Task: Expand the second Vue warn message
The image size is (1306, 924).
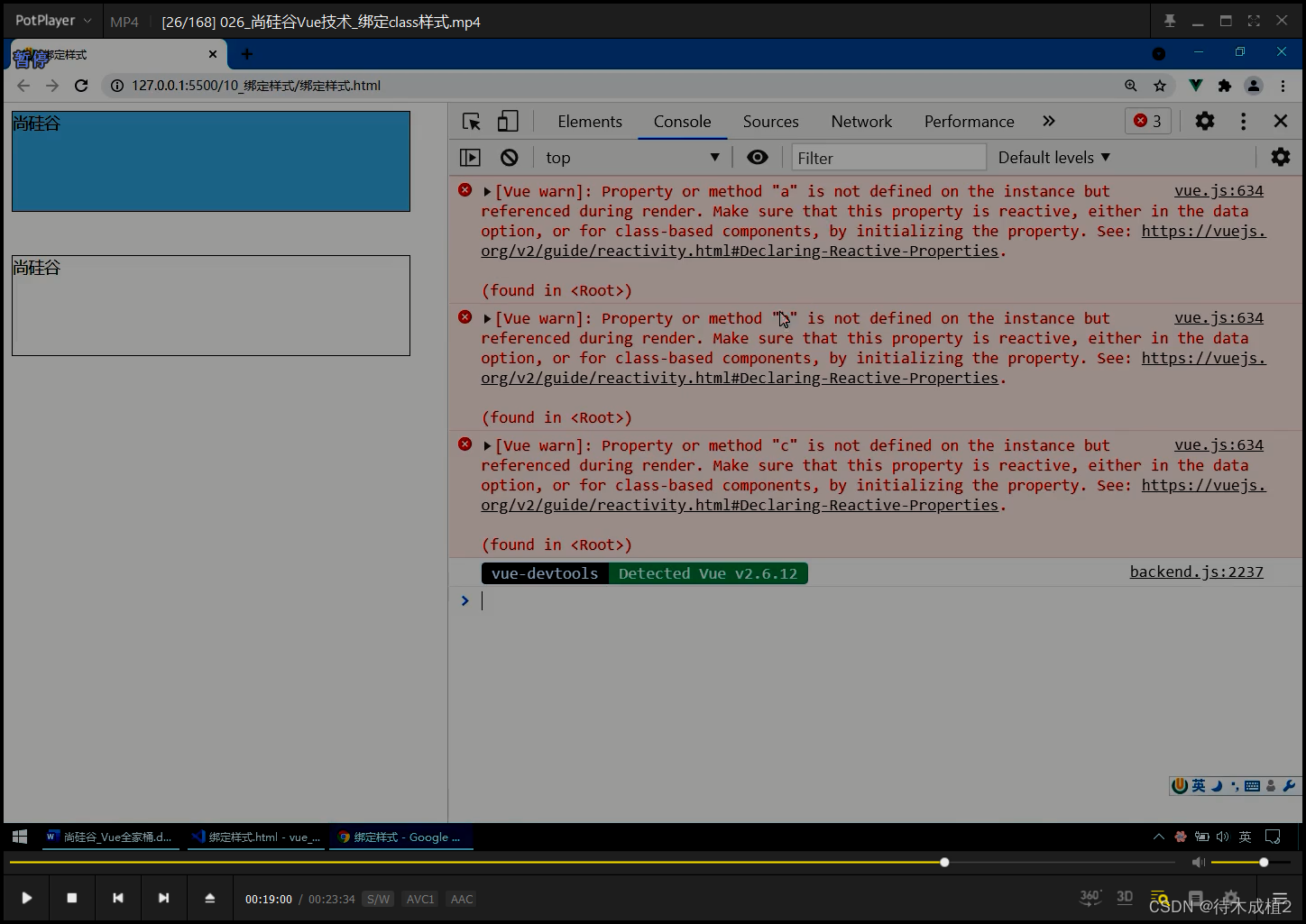Action: (487, 318)
